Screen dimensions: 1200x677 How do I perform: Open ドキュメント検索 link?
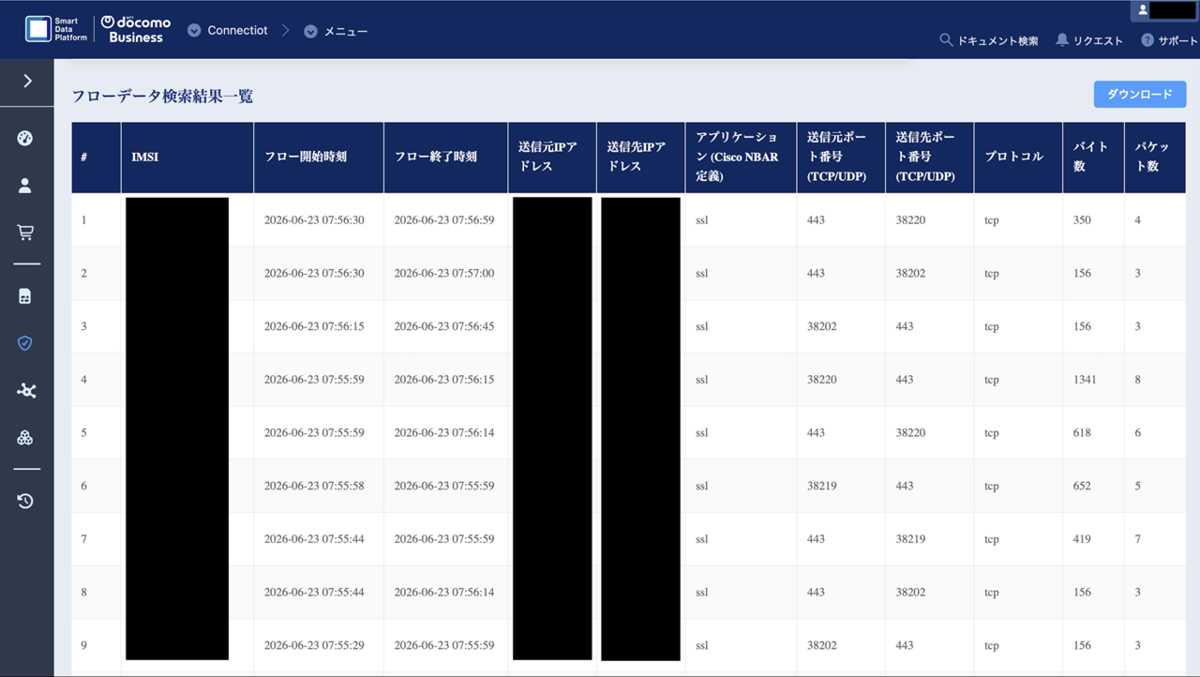pyautogui.click(x=997, y=41)
